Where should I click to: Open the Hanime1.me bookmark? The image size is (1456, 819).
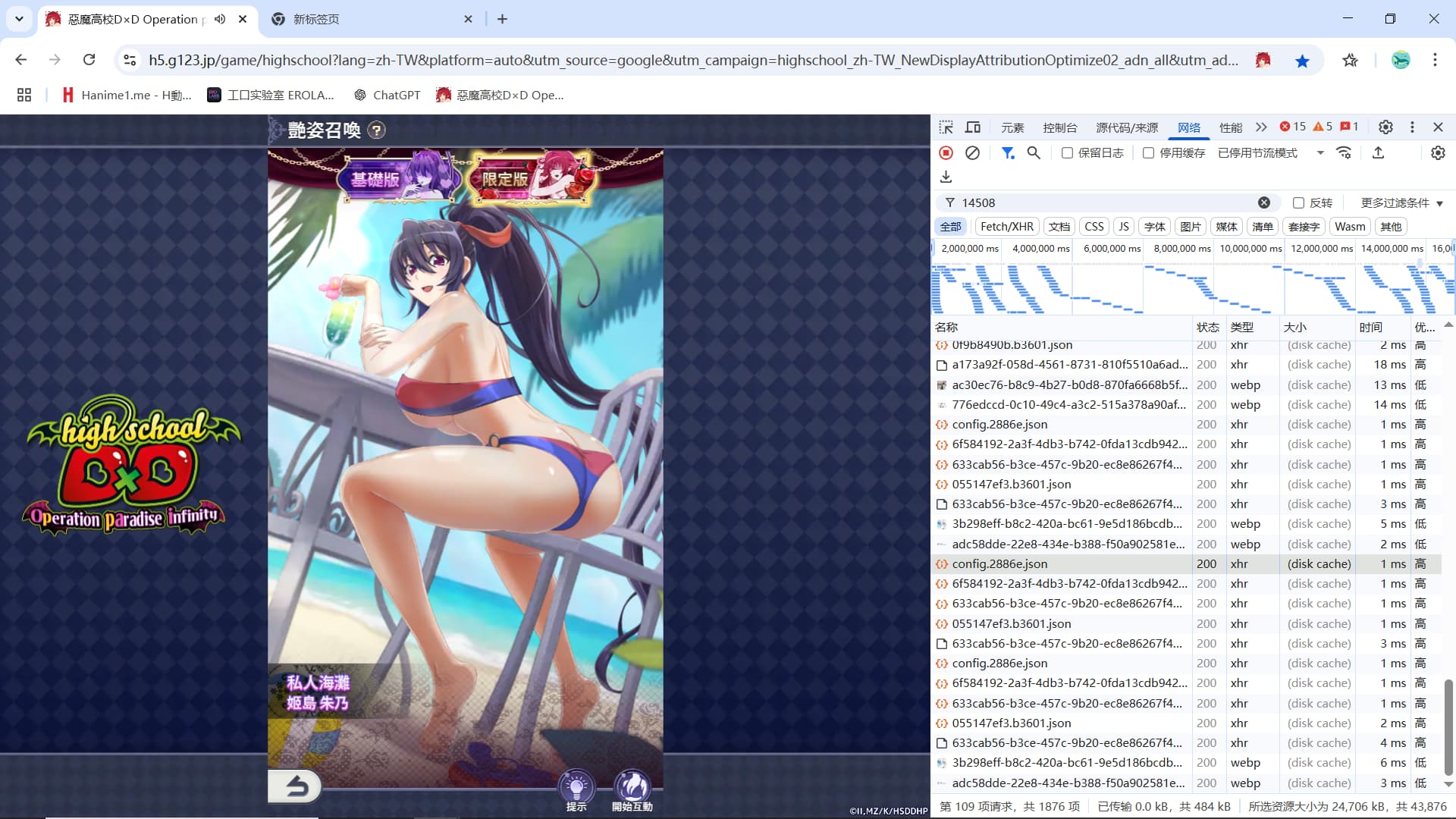[x=126, y=95]
